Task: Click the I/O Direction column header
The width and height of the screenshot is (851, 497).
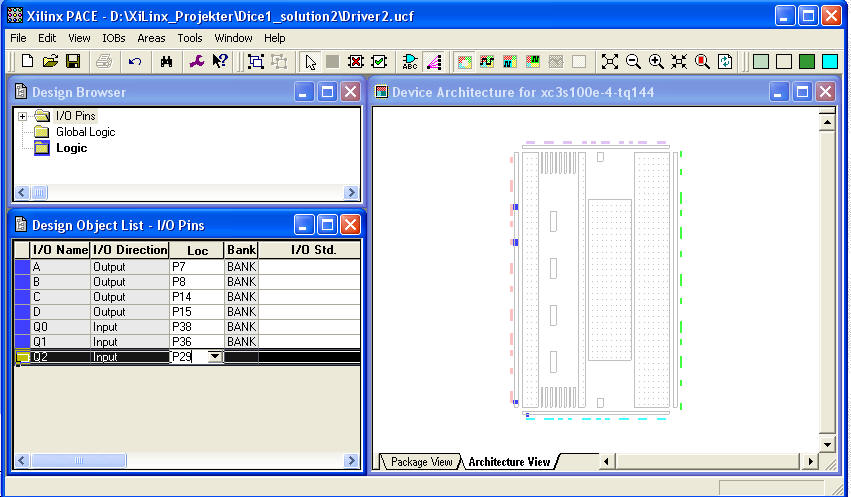Action: (130, 250)
